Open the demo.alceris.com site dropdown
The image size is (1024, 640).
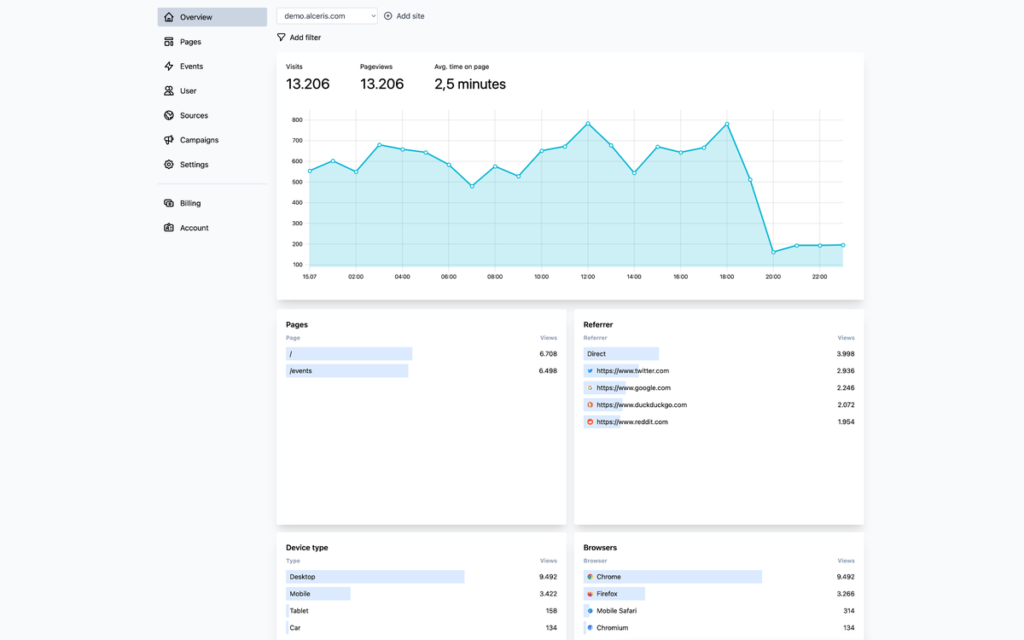(327, 16)
